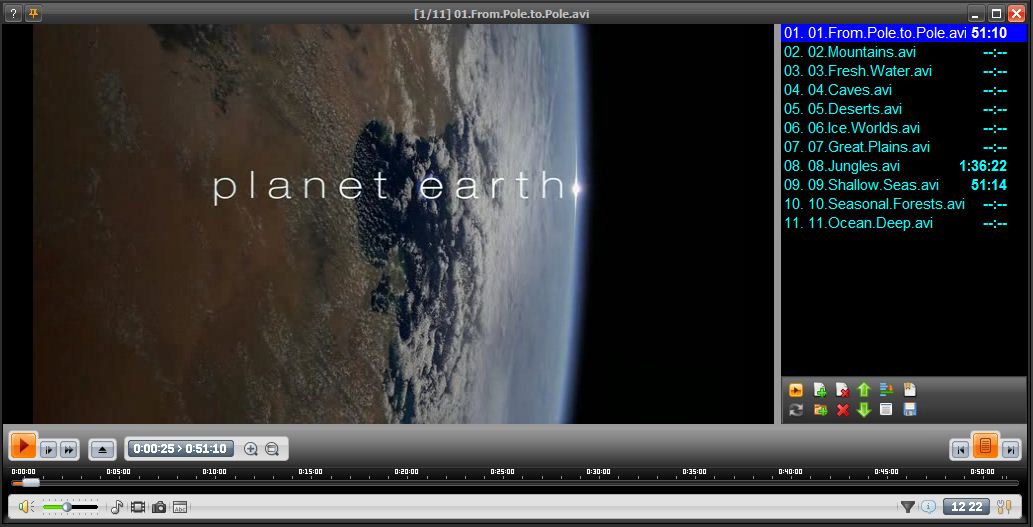Toggle repeat mode in playlist toolbar
Viewport: 1033px width, 527px height.
tap(796, 410)
